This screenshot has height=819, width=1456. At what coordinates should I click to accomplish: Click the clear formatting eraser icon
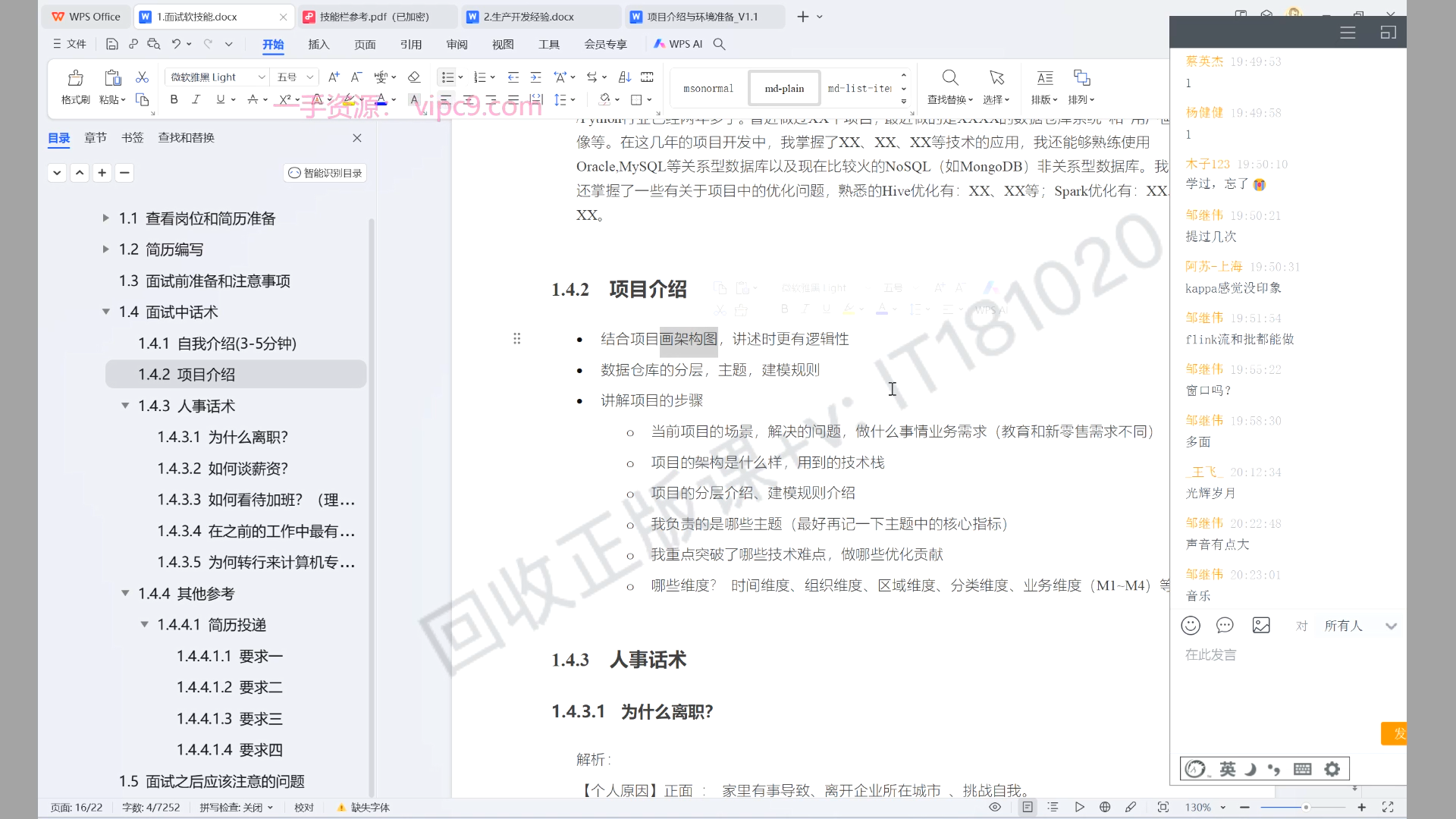tap(414, 77)
